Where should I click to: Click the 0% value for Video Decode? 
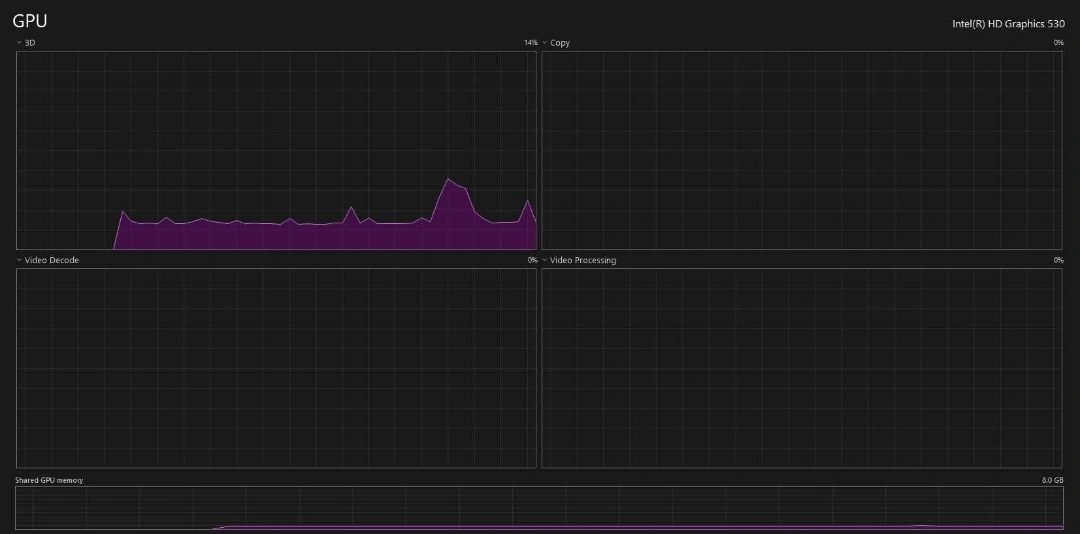click(x=532, y=260)
